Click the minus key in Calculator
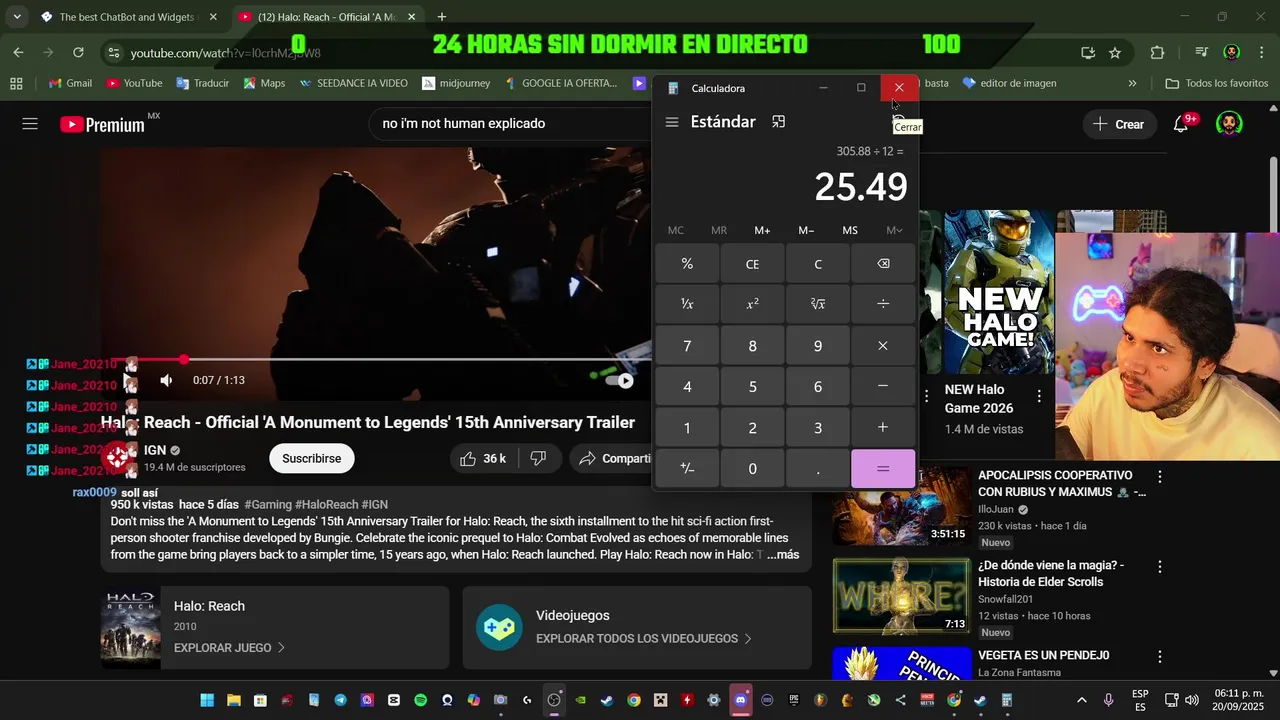1280x720 pixels. point(883,386)
